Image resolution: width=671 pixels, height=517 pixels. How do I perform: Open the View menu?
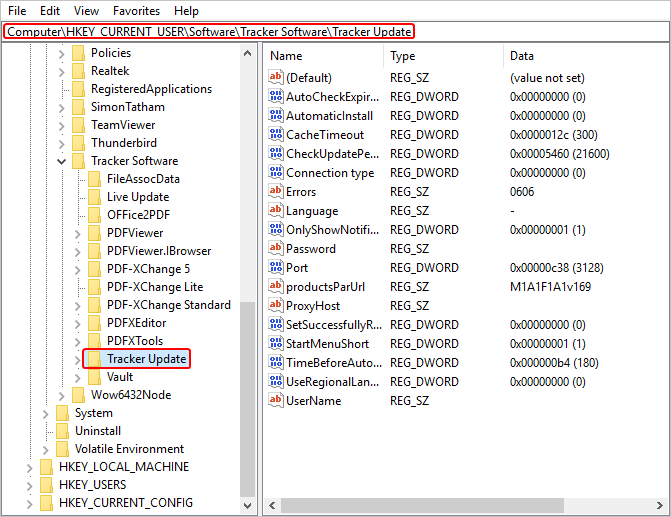pyautogui.click(x=86, y=11)
